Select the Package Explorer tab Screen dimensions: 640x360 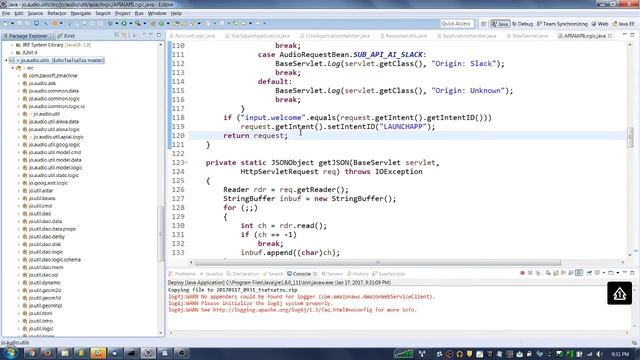28,36
